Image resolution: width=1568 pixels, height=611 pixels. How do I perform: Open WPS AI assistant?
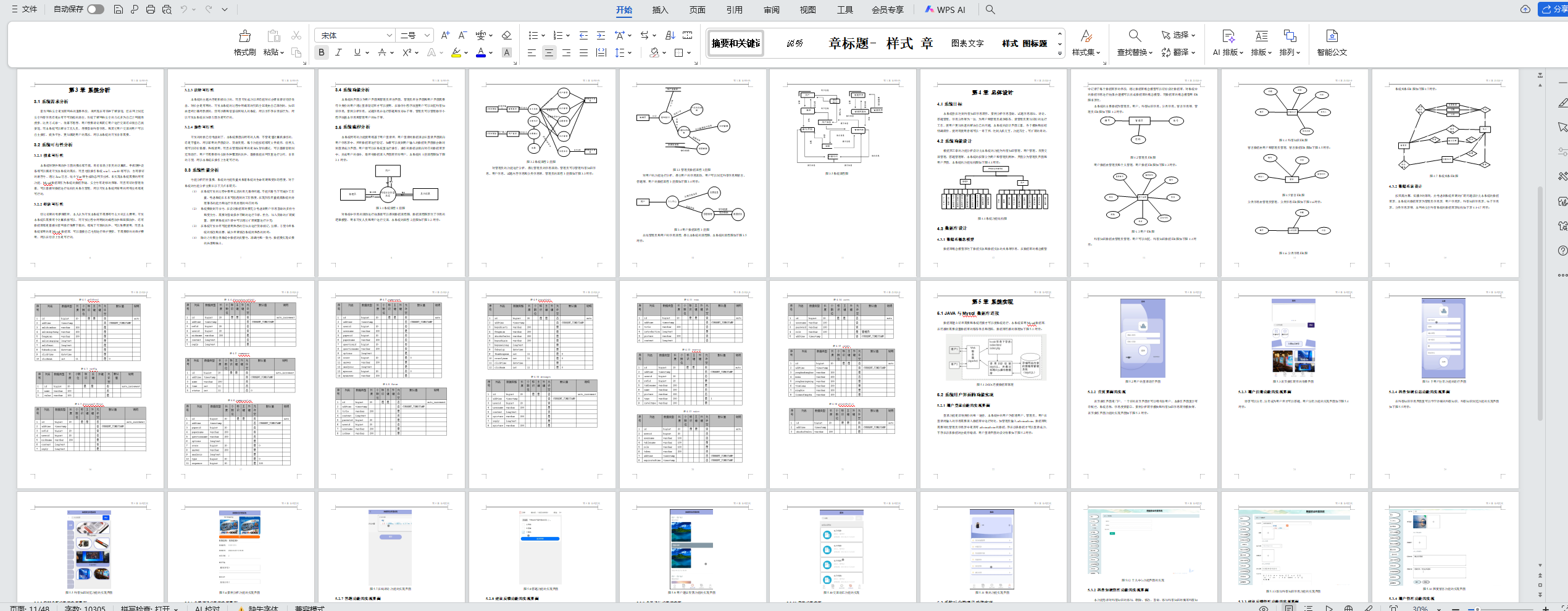tap(945, 10)
